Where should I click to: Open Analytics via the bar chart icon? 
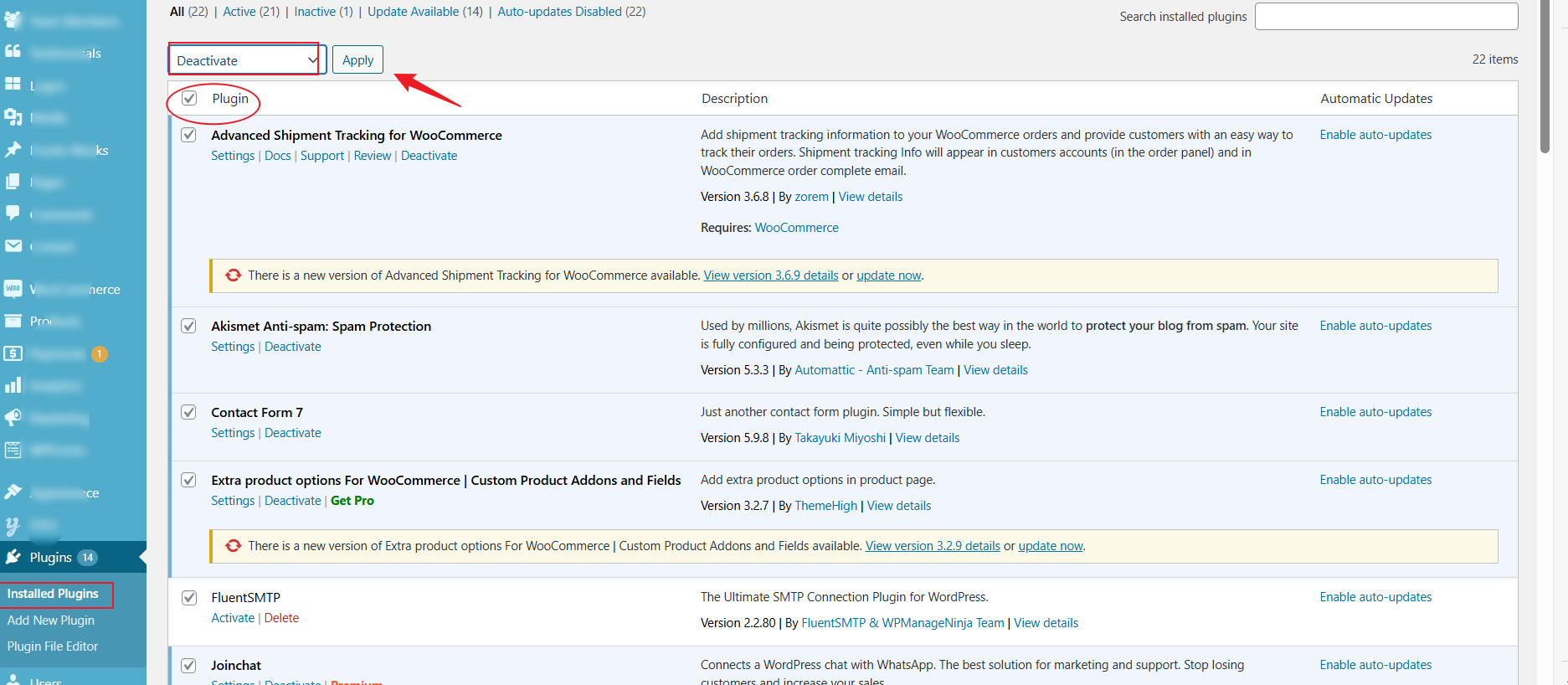pos(13,385)
